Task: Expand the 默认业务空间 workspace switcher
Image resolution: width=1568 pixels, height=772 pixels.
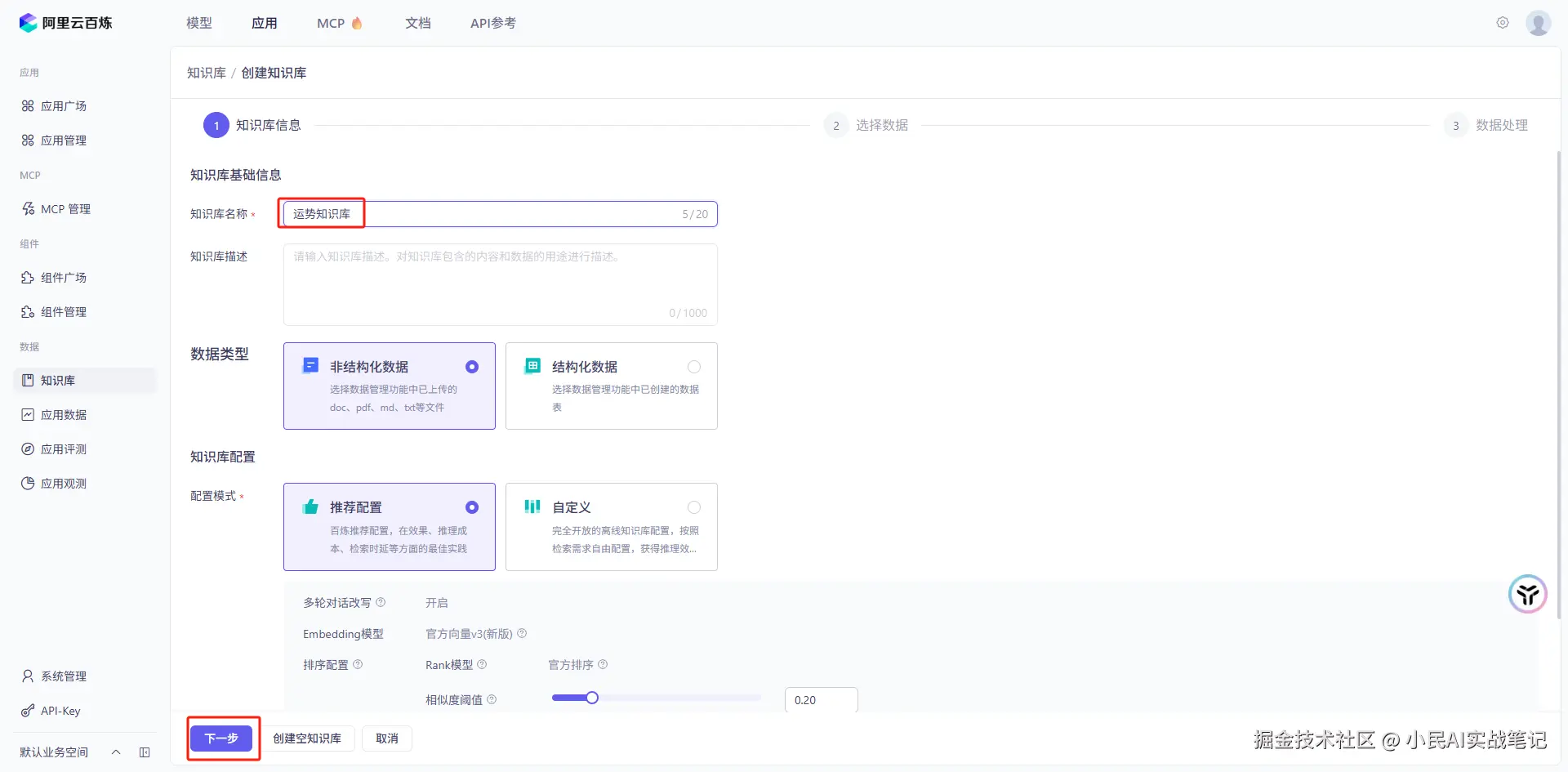Action: pos(116,752)
